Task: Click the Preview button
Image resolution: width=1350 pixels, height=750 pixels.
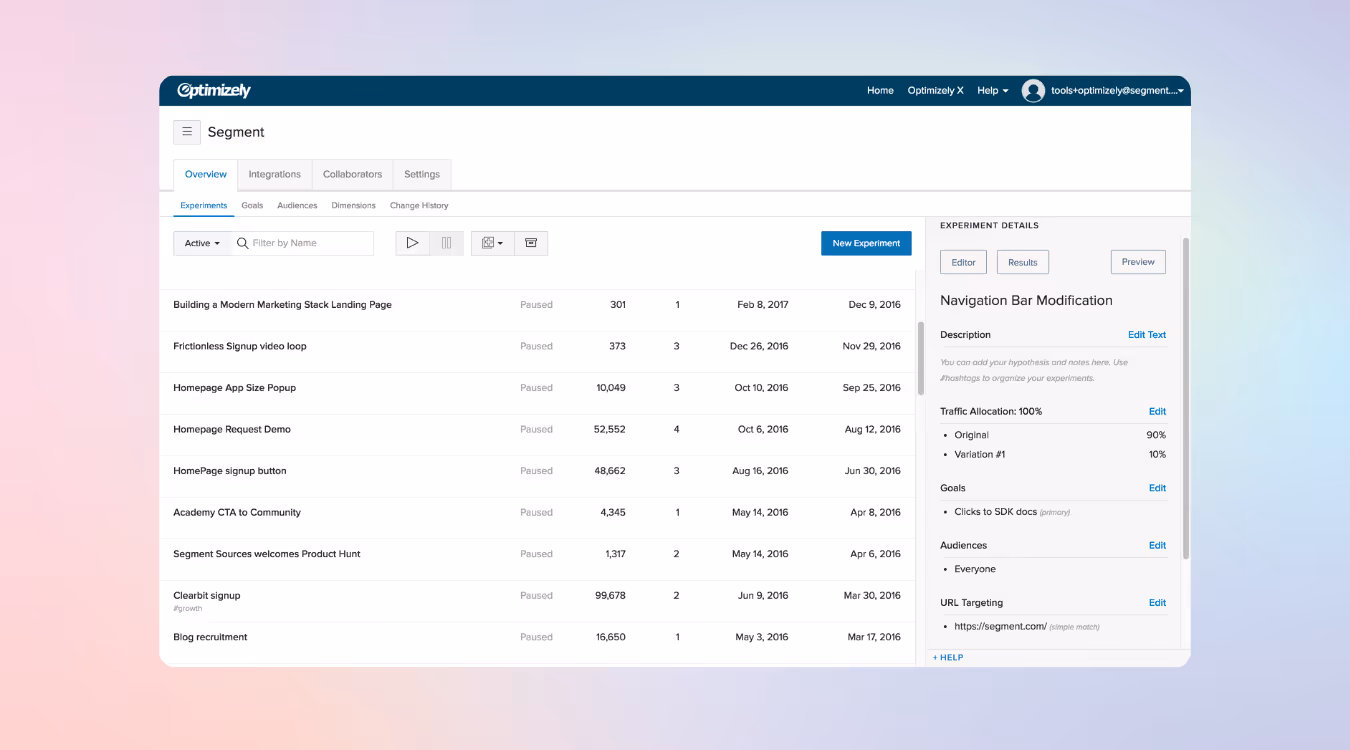Action: (x=1138, y=262)
